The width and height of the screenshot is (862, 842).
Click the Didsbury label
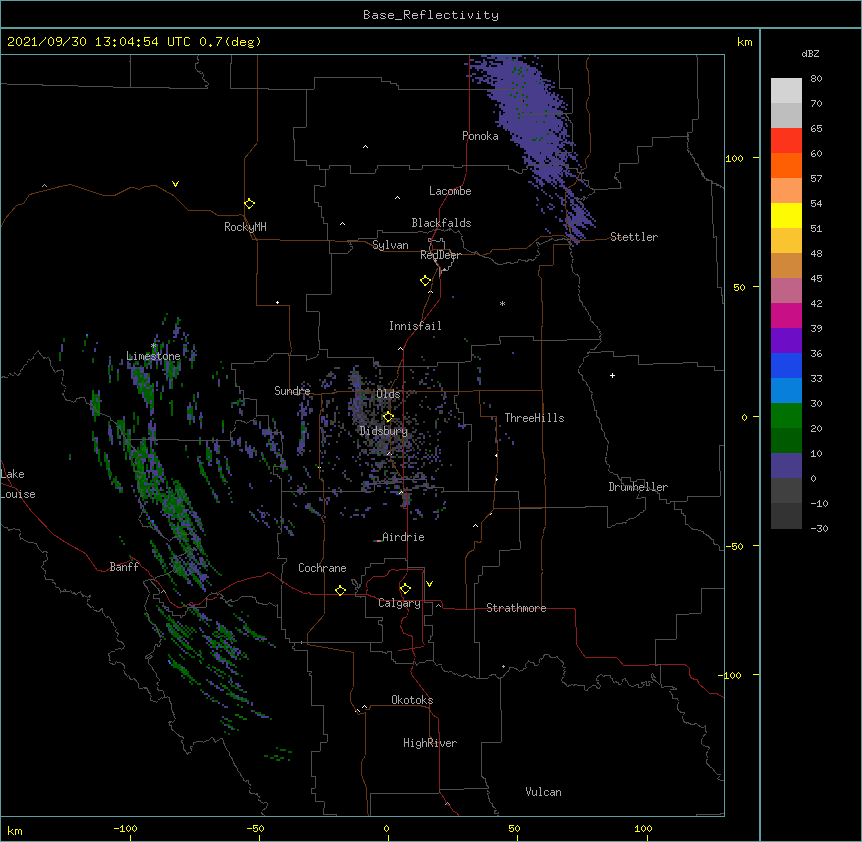tap(384, 431)
